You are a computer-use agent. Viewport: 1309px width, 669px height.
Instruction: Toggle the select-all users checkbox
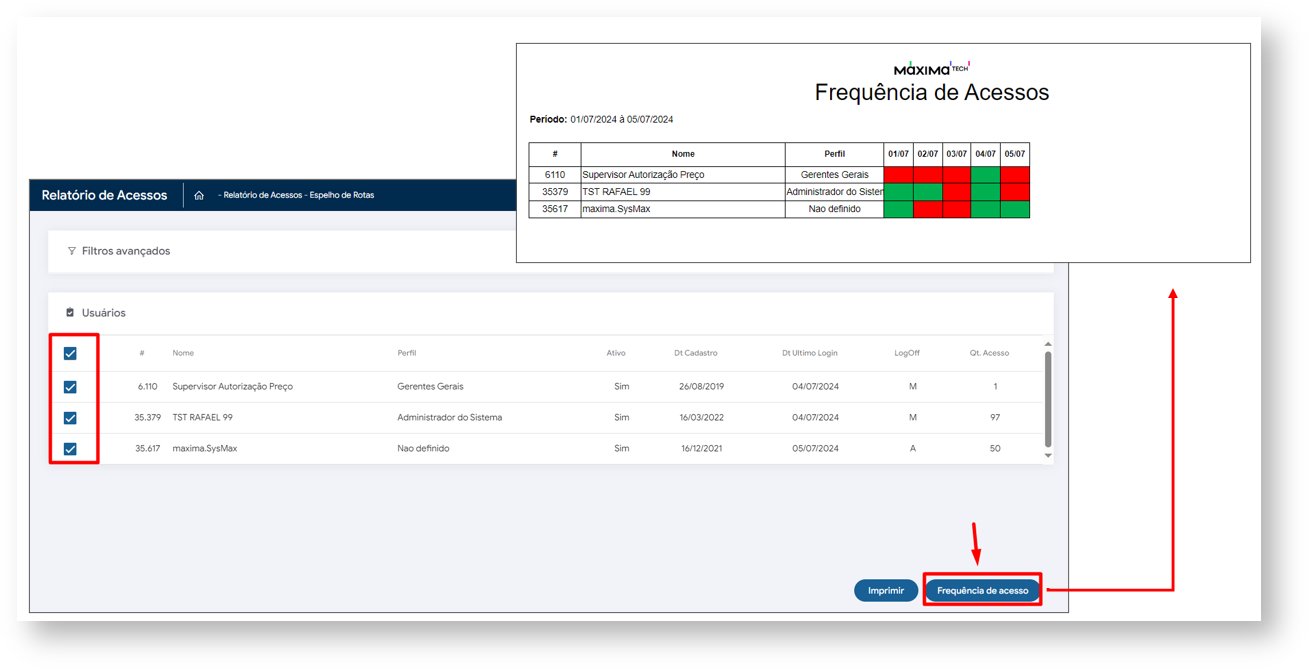tap(70, 353)
